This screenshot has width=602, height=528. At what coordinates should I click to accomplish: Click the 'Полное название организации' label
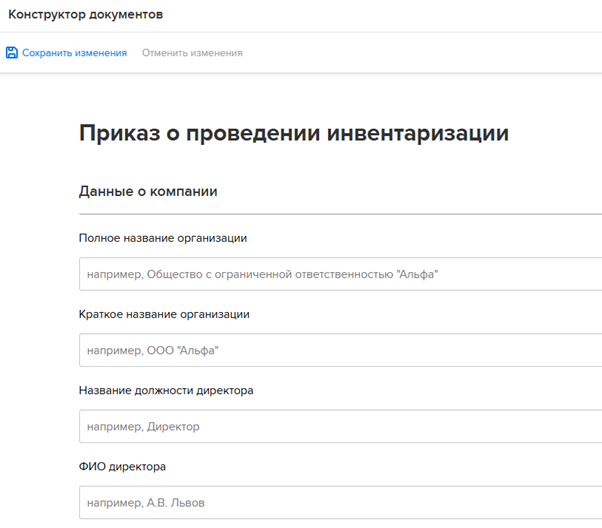pos(163,238)
